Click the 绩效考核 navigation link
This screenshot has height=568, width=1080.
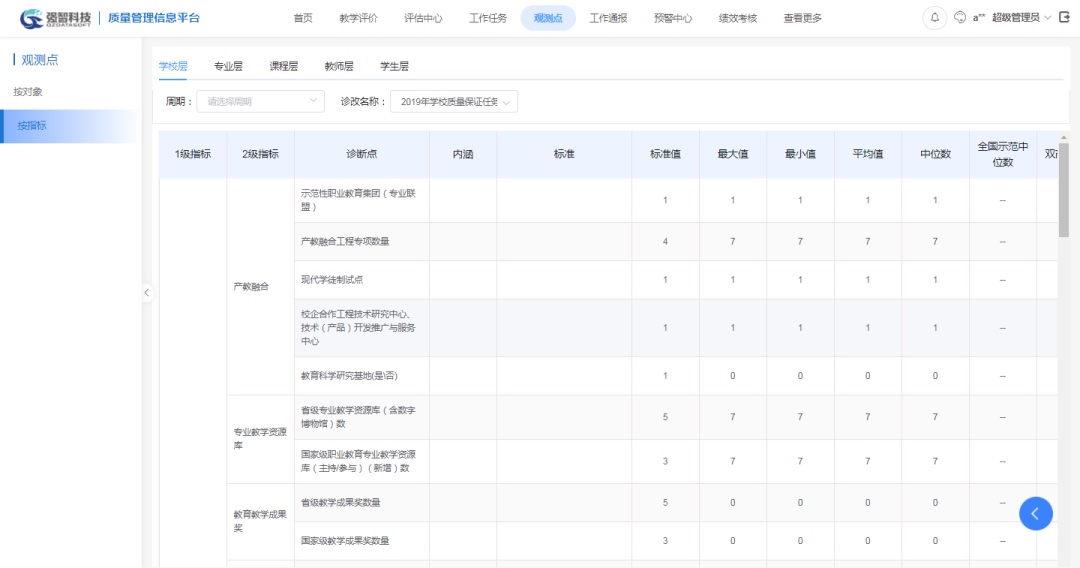point(737,18)
